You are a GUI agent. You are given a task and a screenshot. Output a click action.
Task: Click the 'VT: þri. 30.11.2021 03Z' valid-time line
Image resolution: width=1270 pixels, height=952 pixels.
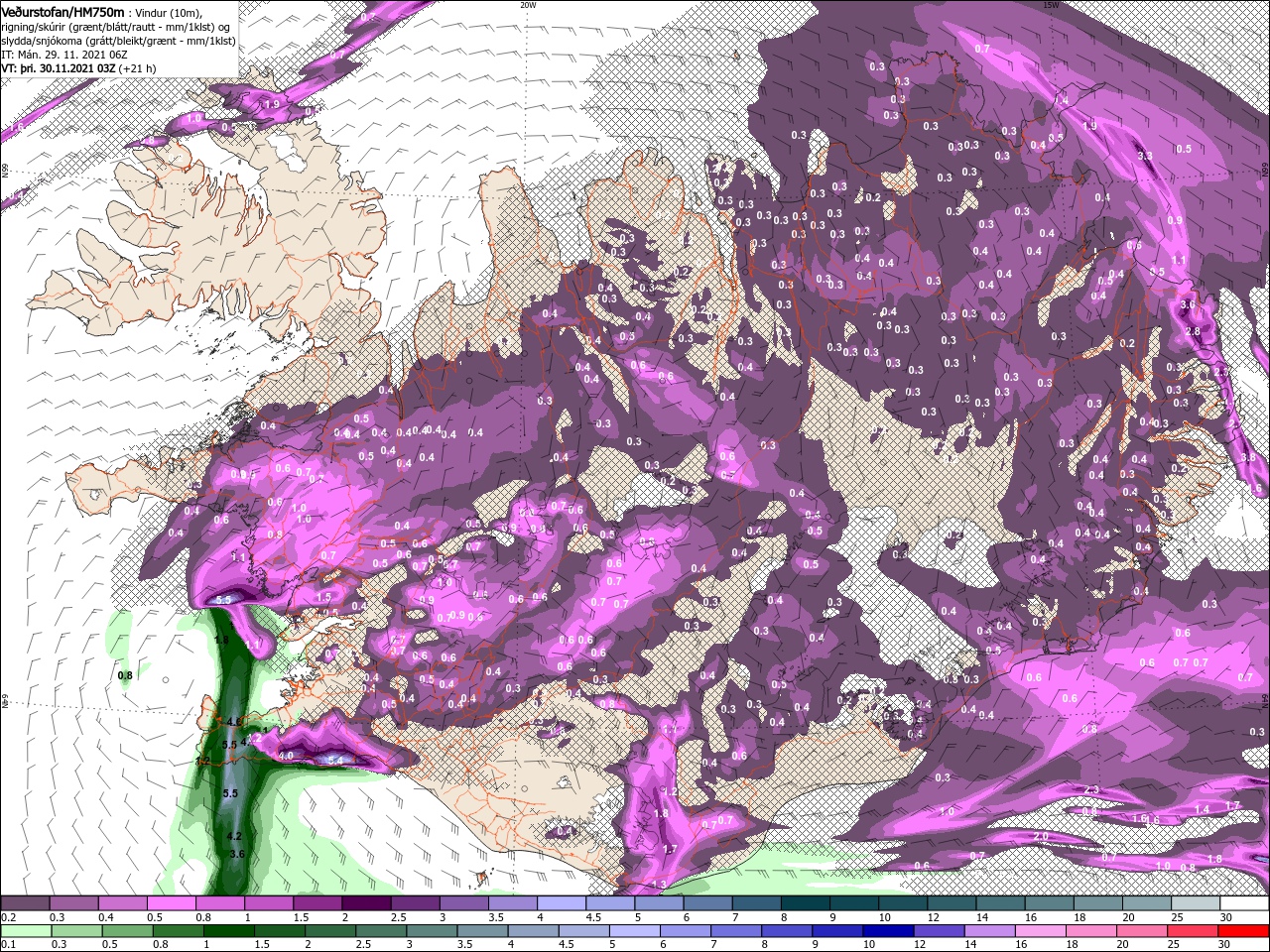(59, 68)
